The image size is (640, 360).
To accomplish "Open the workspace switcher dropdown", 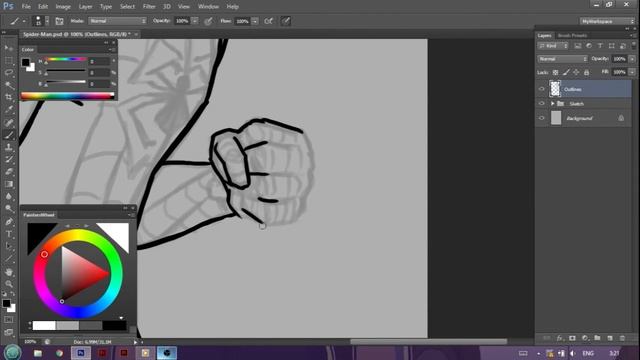I will click(608, 21).
